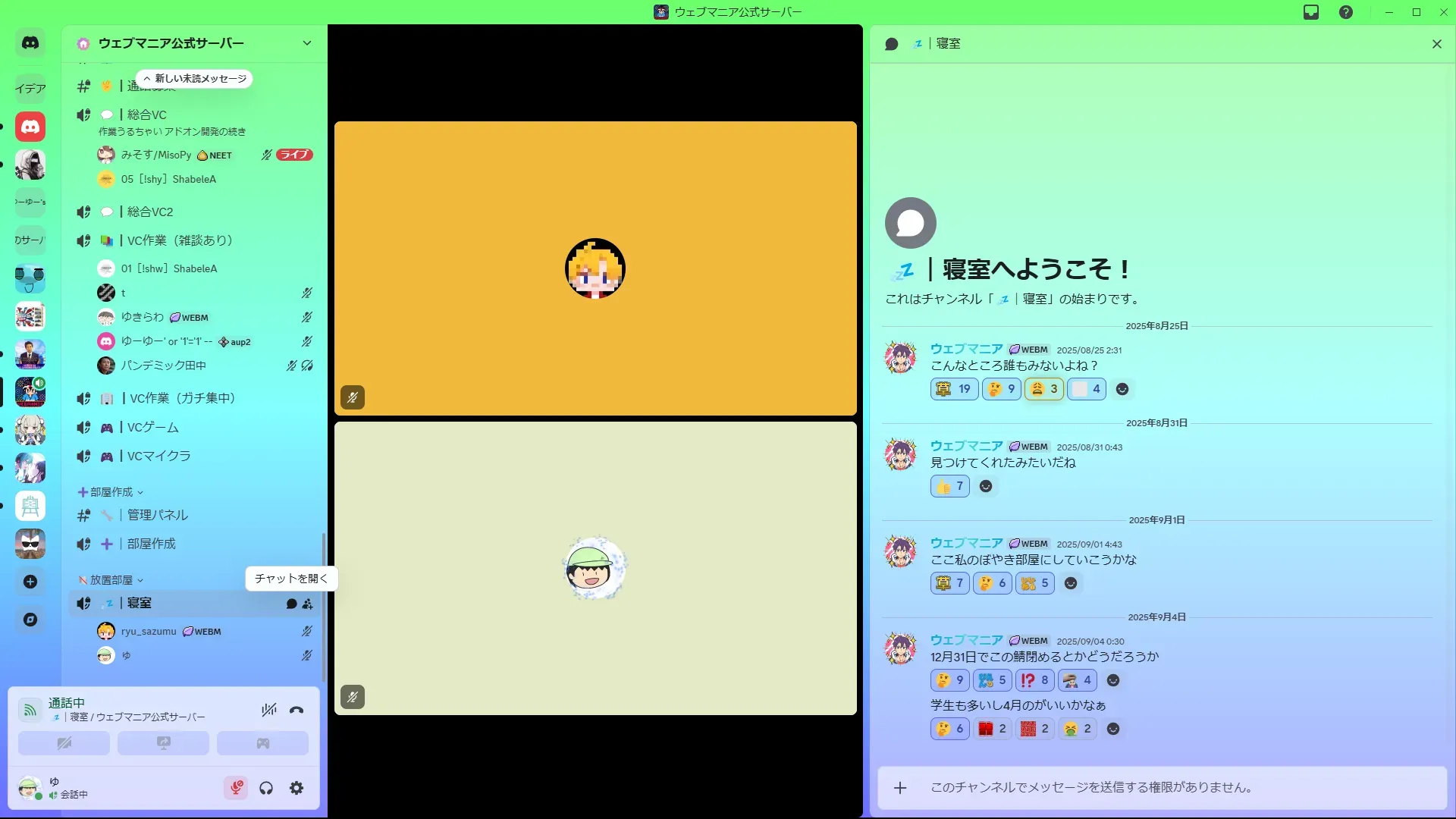Toggle headphone deafen

click(266, 789)
